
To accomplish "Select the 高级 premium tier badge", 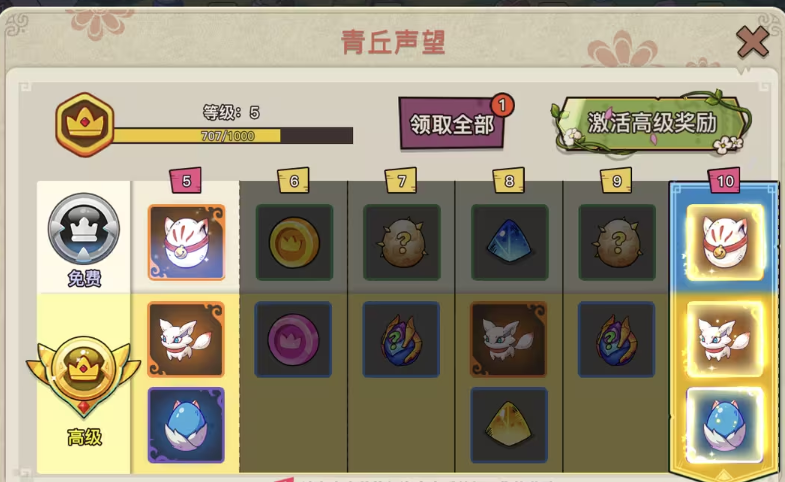I will [x=84, y=390].
